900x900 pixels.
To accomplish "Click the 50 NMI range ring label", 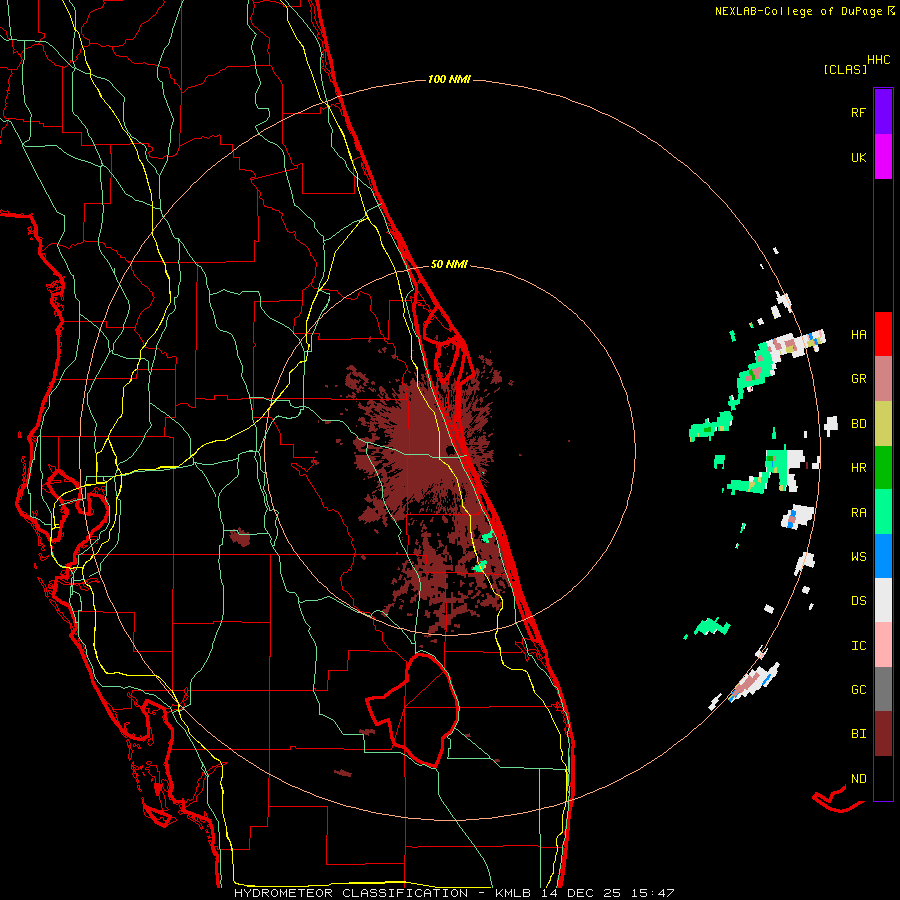I will (x=449, y=264).
